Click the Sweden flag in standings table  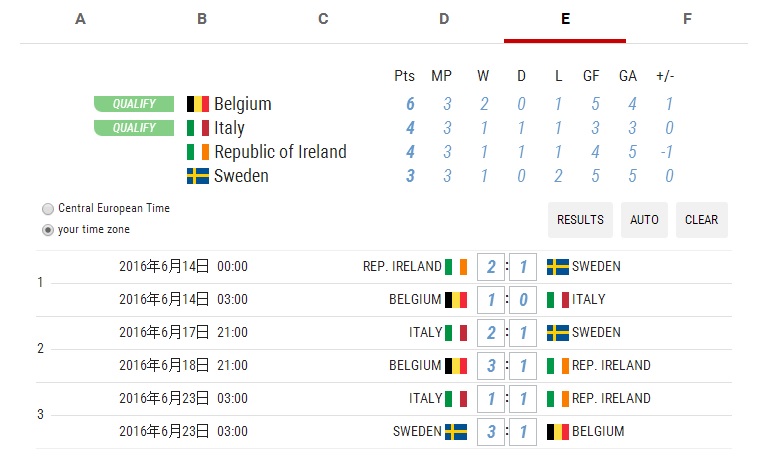(198, 176)
